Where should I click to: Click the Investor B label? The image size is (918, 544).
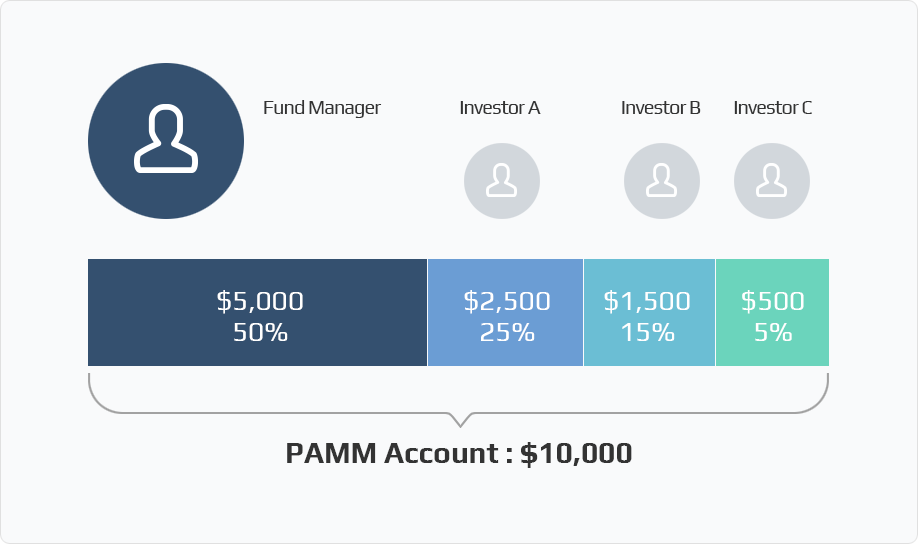pyautogui.click(x=660, y=108)
